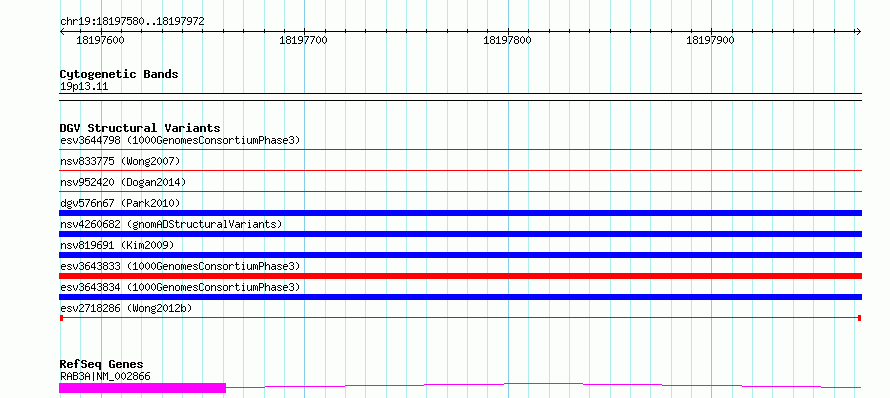The width and height of the screenshot is (890, 398).
Task: Click the Cytogenetic Bands track title
Action: coord(119,74)
